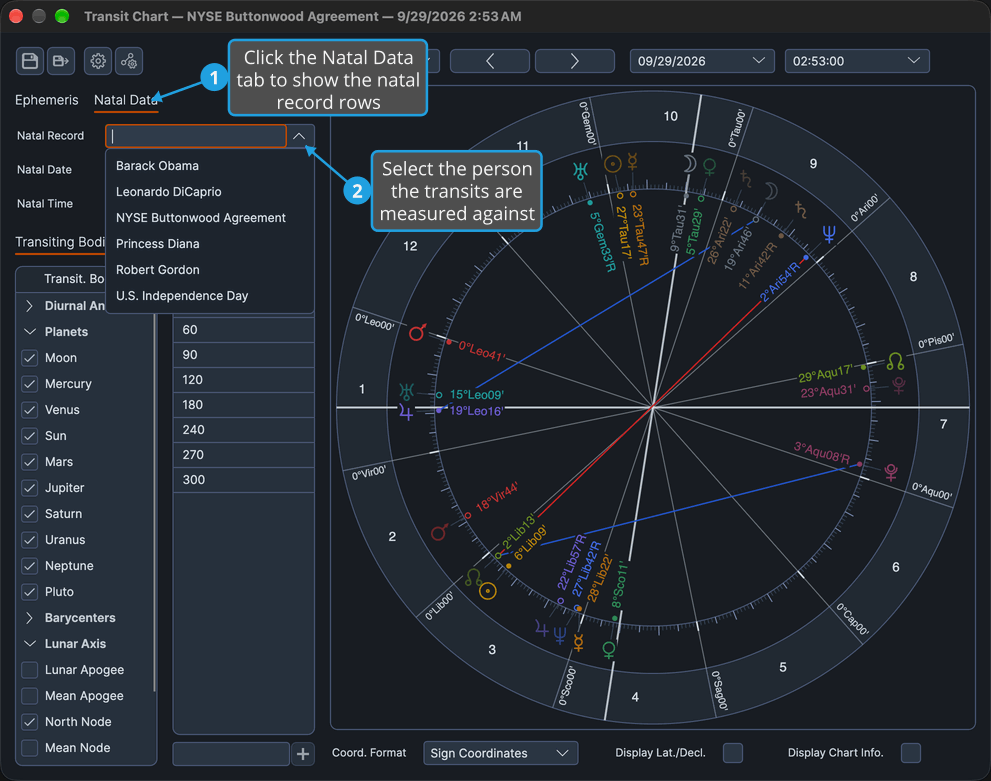Uncheck the Saturn checkbox
This screenshot has width=991, height=781.
click(x=30, y=514)
